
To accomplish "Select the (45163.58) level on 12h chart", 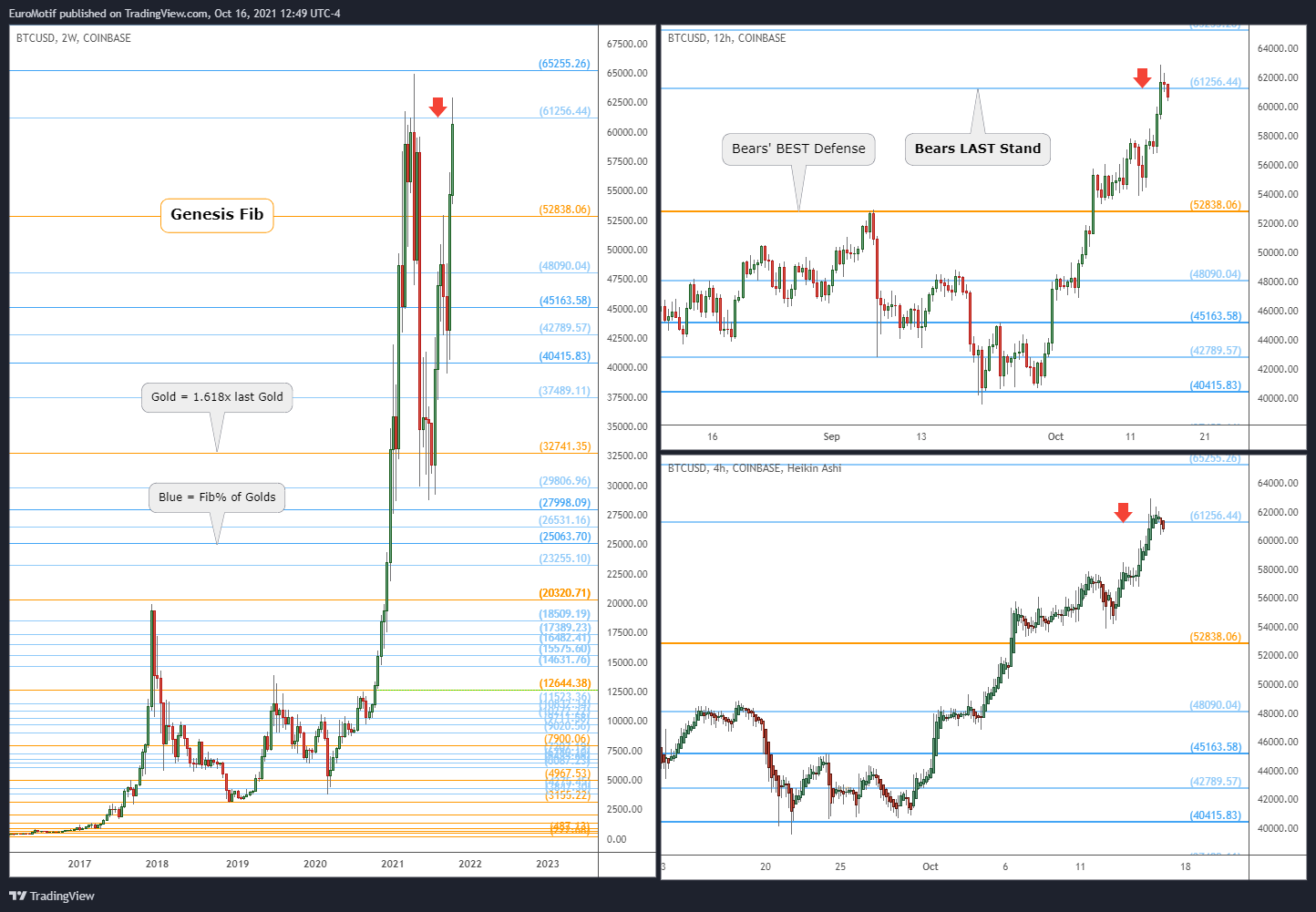I will [1216, 316].
